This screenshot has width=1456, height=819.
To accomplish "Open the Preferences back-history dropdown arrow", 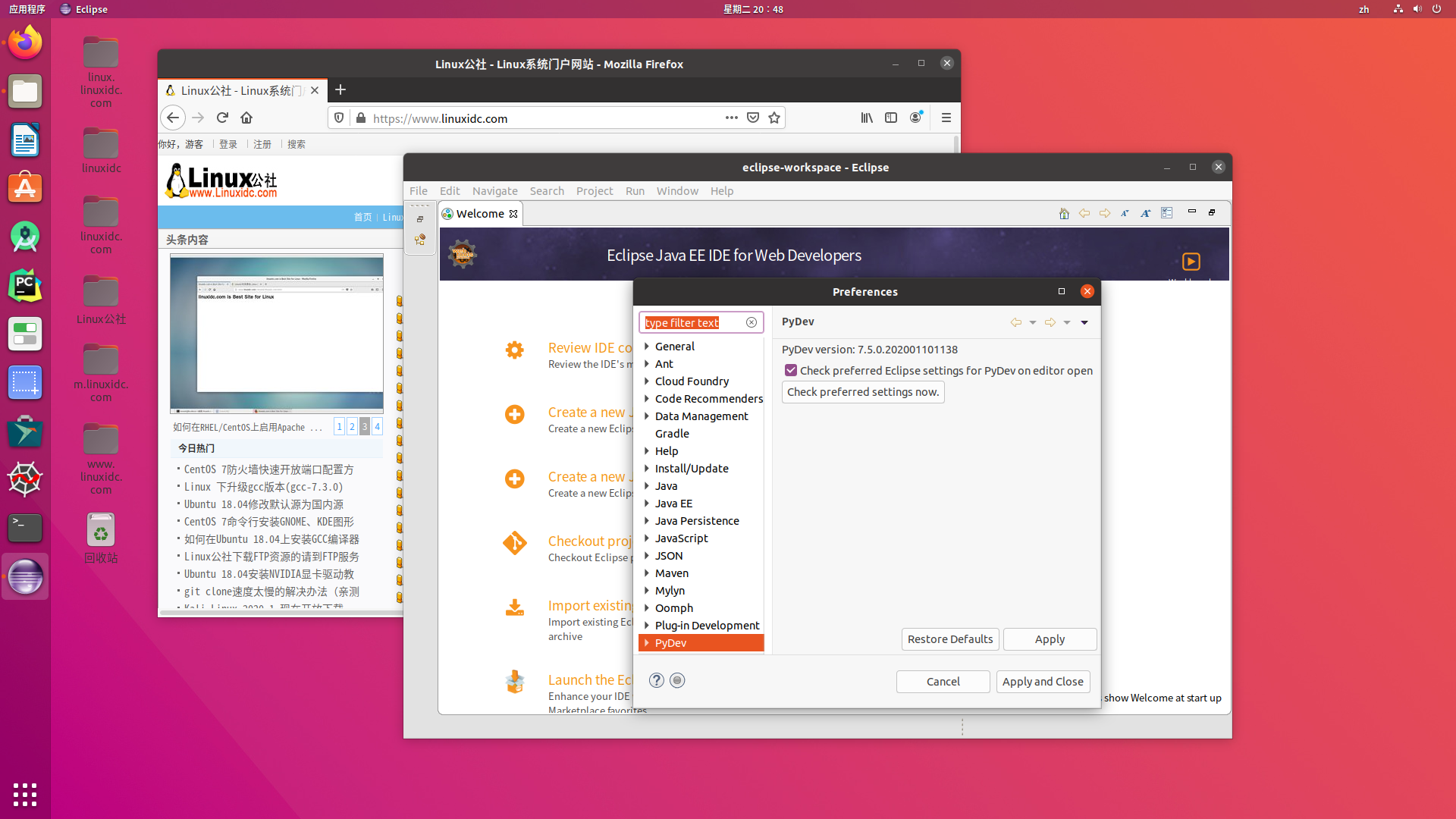I will click(1032, 322).
